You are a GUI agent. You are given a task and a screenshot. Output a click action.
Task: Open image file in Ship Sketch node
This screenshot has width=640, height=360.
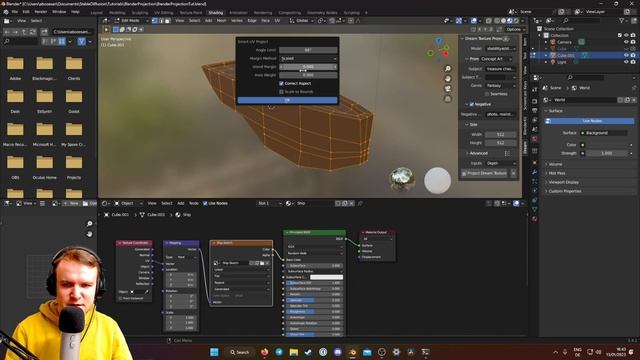pos(262,263)
